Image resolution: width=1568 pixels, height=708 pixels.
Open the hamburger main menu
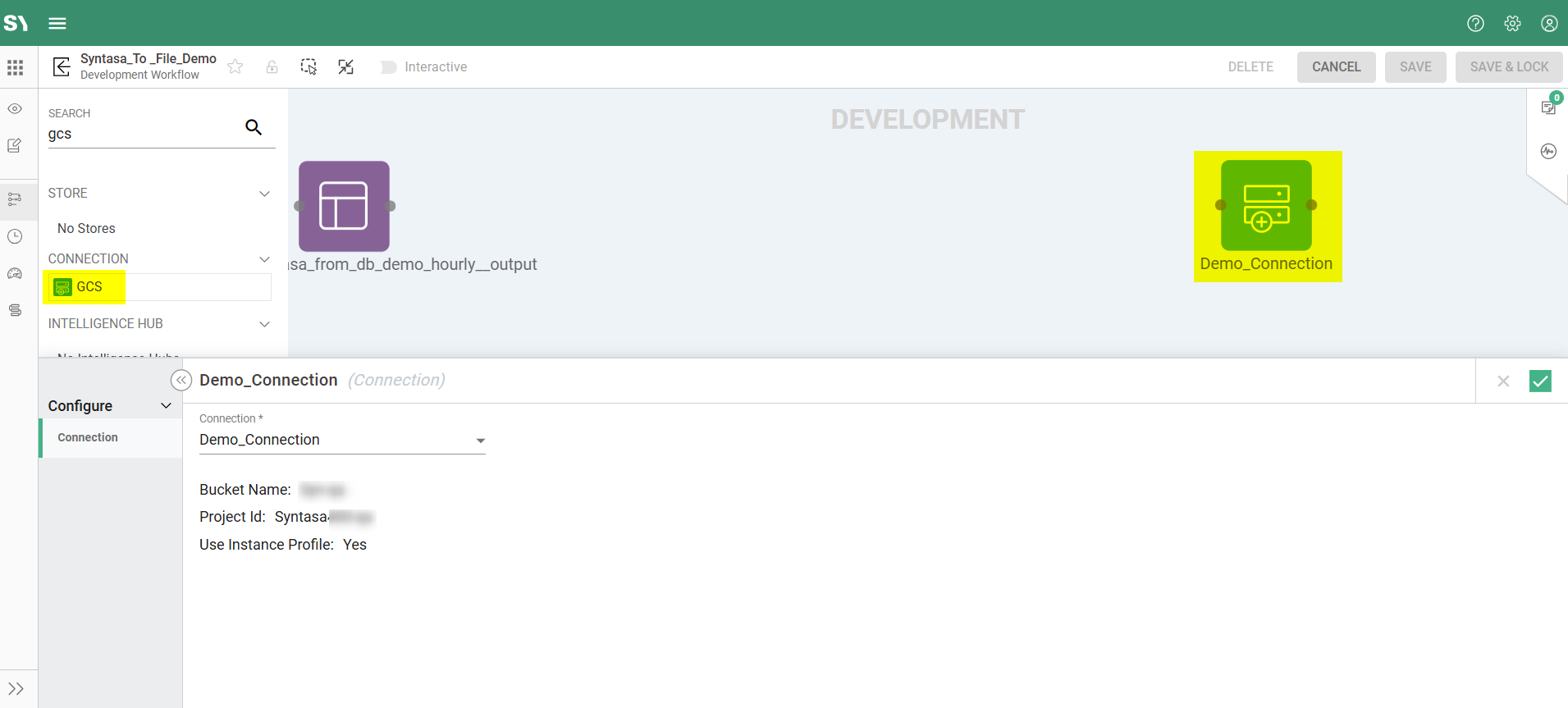tap(57, 23)
